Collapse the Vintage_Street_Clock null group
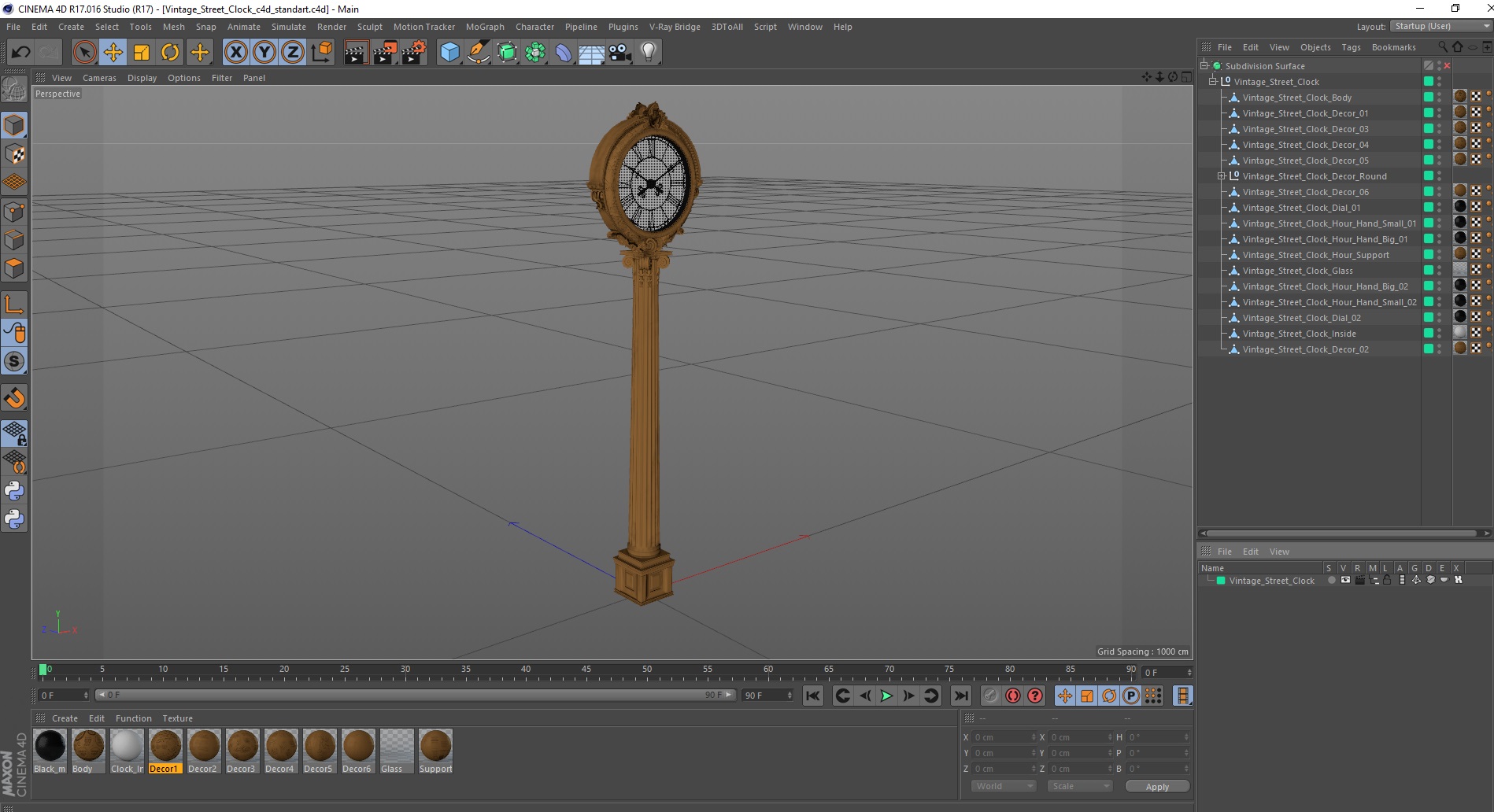The image size is (1494, 812). [x=1213, y=82]
